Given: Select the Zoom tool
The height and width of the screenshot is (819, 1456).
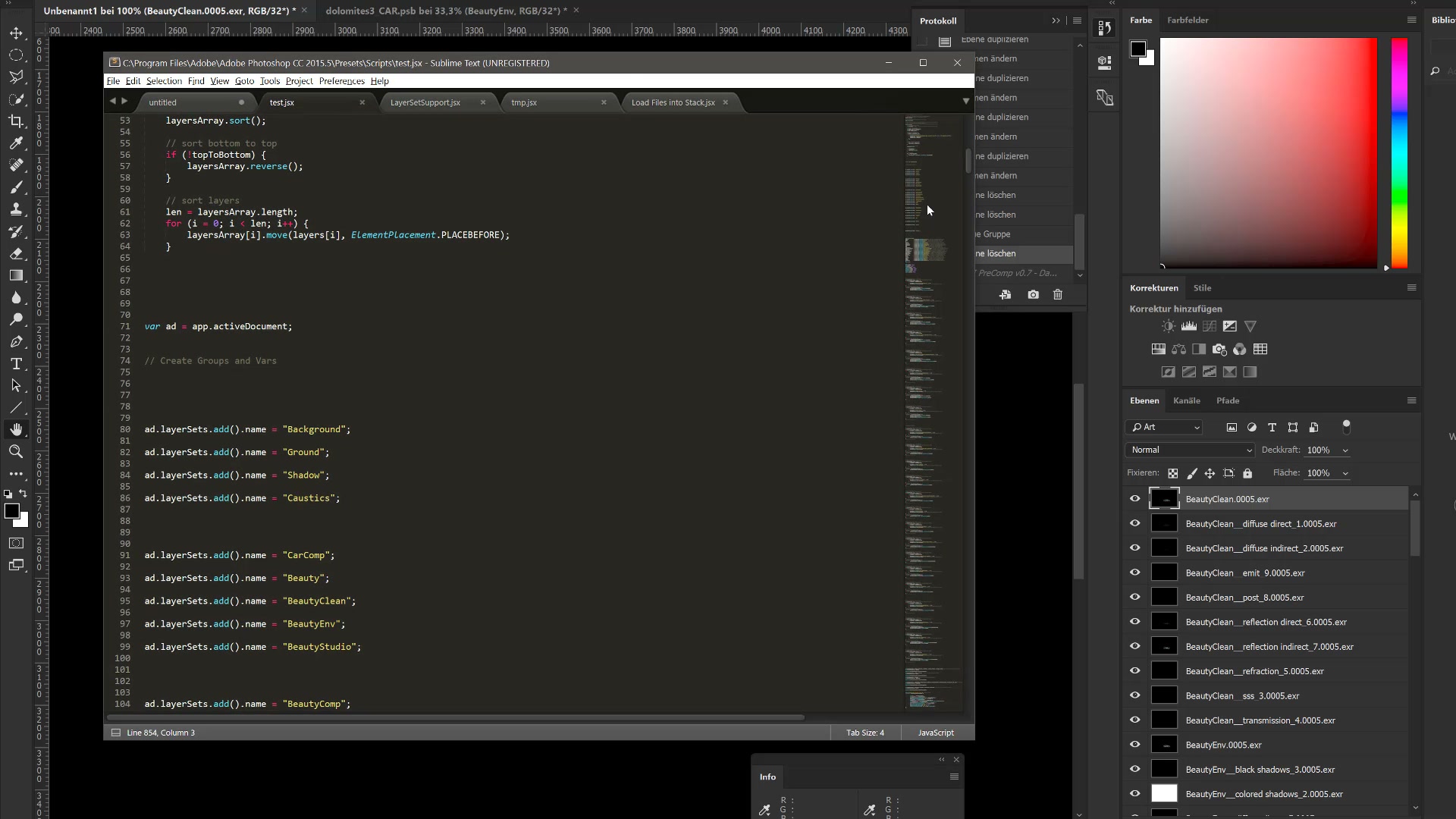Looking at the screenshot, I should (16, 451).
